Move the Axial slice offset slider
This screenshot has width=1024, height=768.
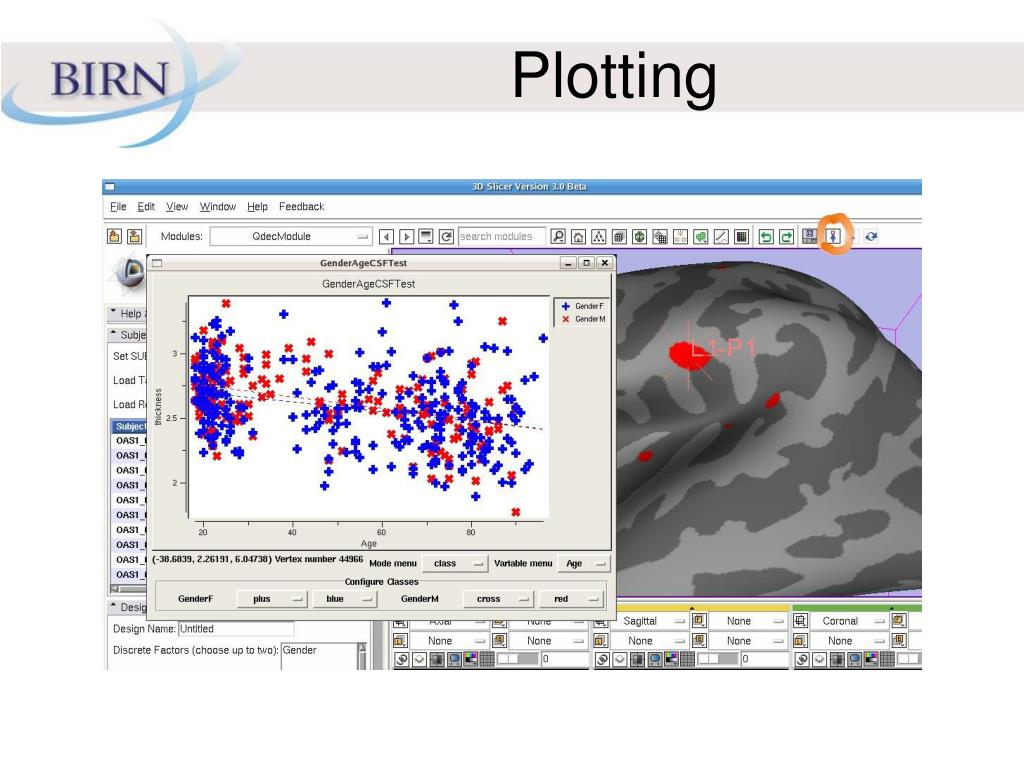(x=518, y=659)
